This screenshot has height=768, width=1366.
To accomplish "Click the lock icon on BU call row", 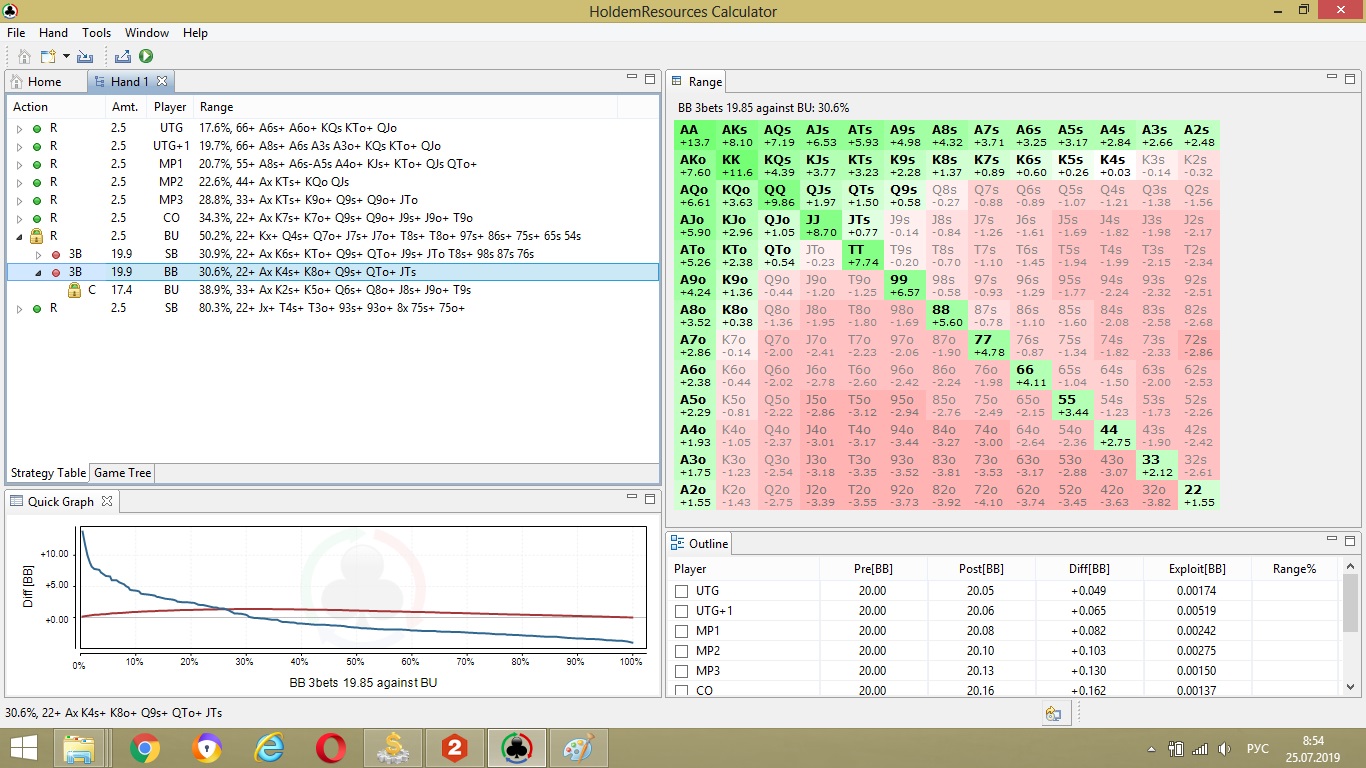I will point(74,290).
